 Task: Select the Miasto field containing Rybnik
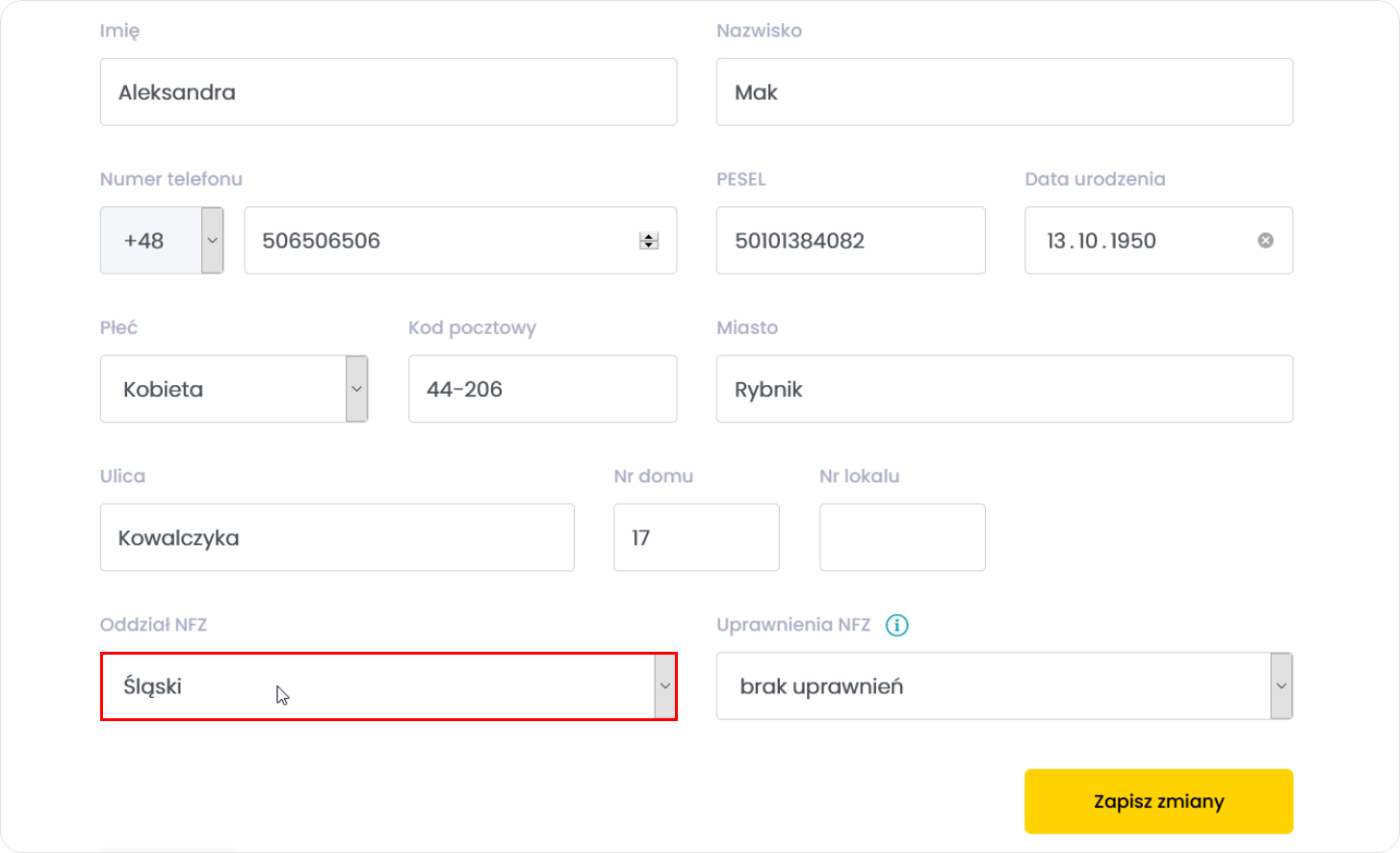point(1004,389)
